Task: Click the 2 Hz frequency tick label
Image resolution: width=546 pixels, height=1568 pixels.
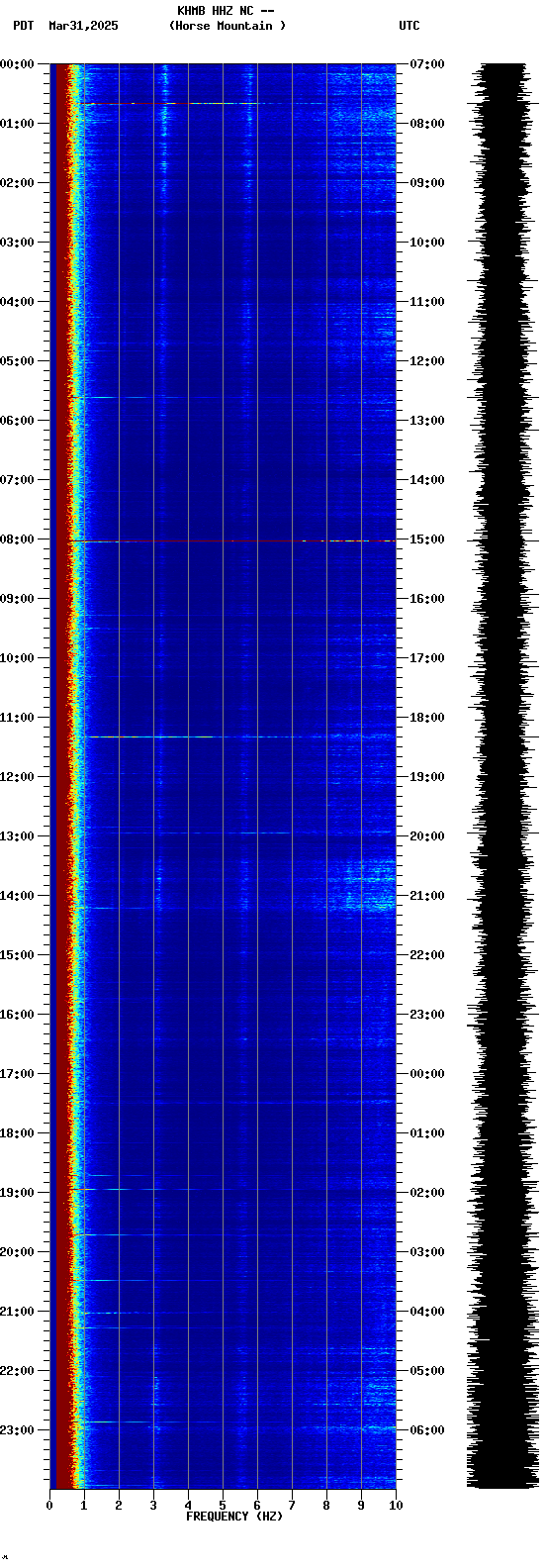Action: point(119,1506)
